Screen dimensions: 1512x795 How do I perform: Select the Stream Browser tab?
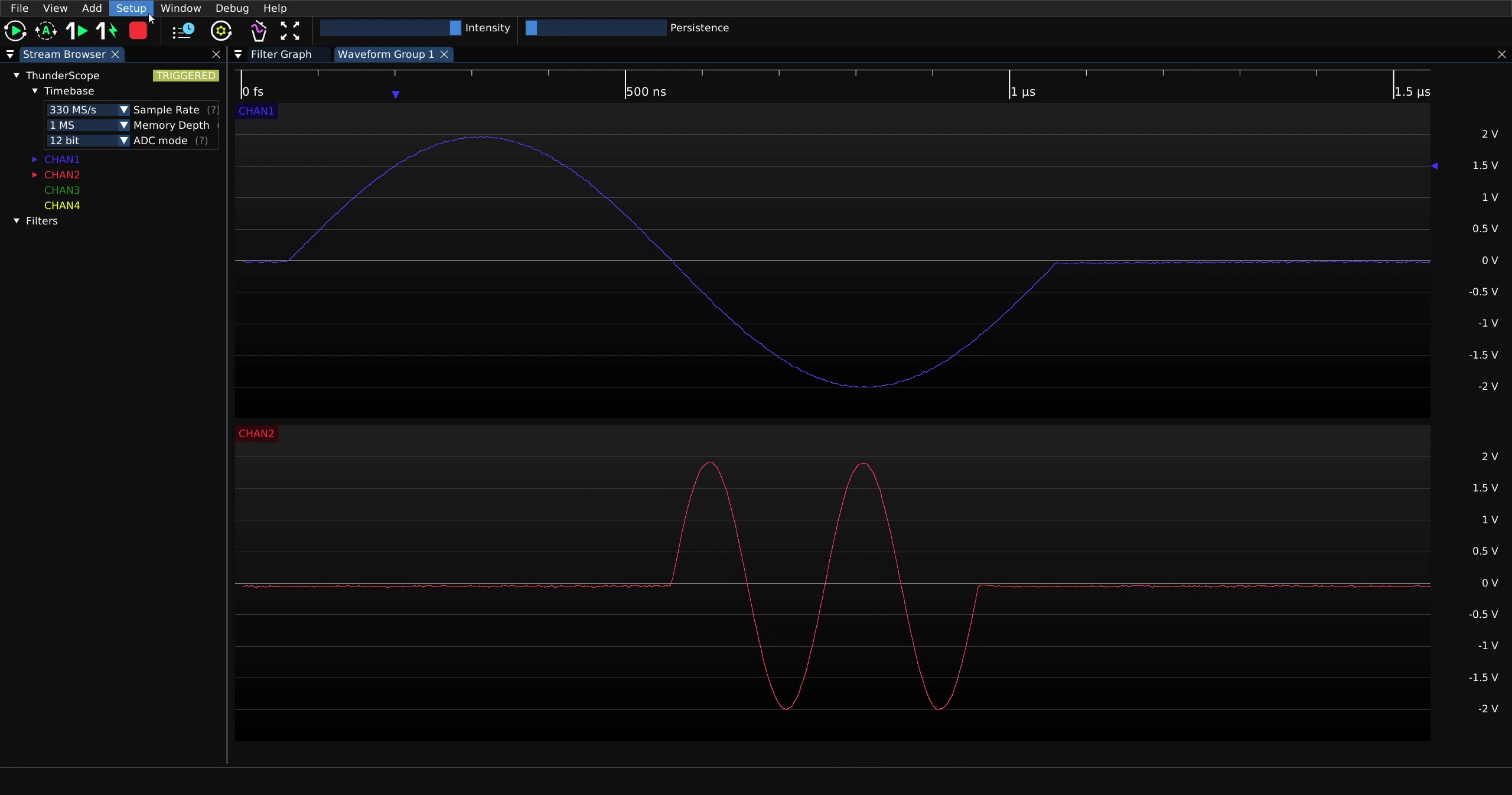[64, 54]
